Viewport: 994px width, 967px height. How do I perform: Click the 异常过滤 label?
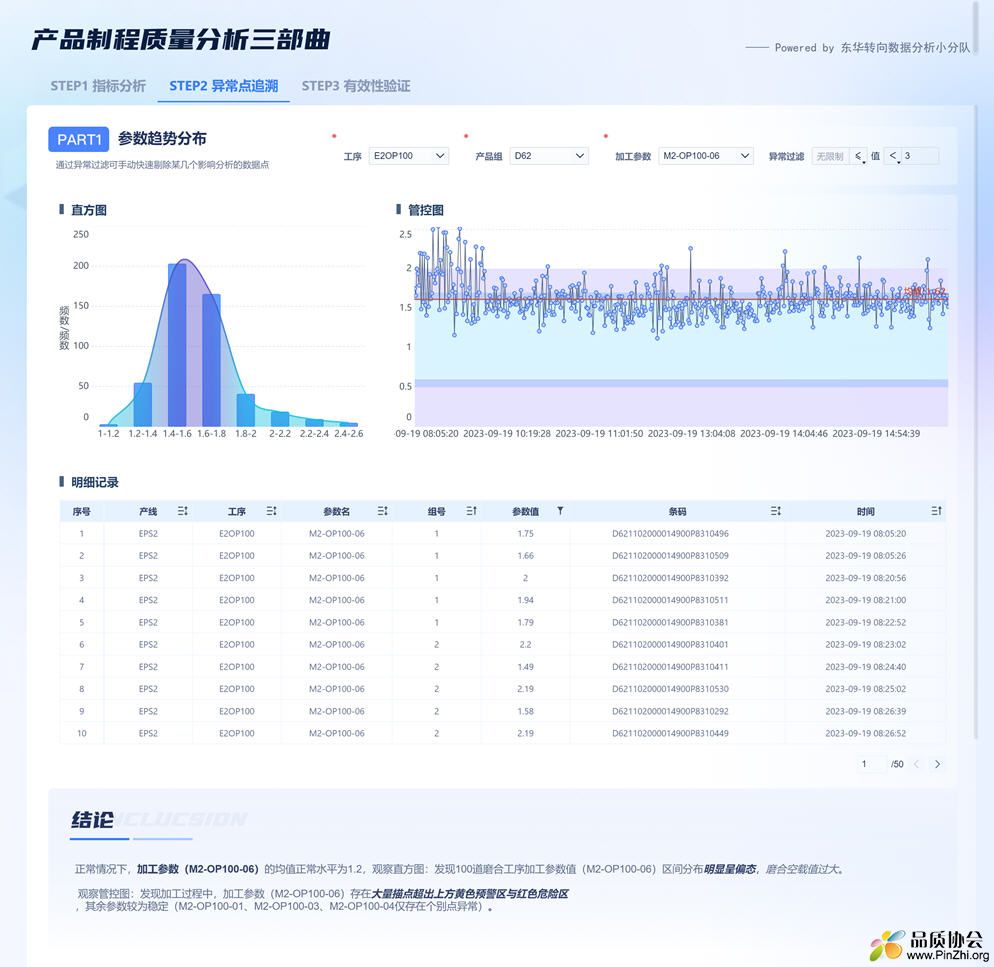(x=786, y=157)
